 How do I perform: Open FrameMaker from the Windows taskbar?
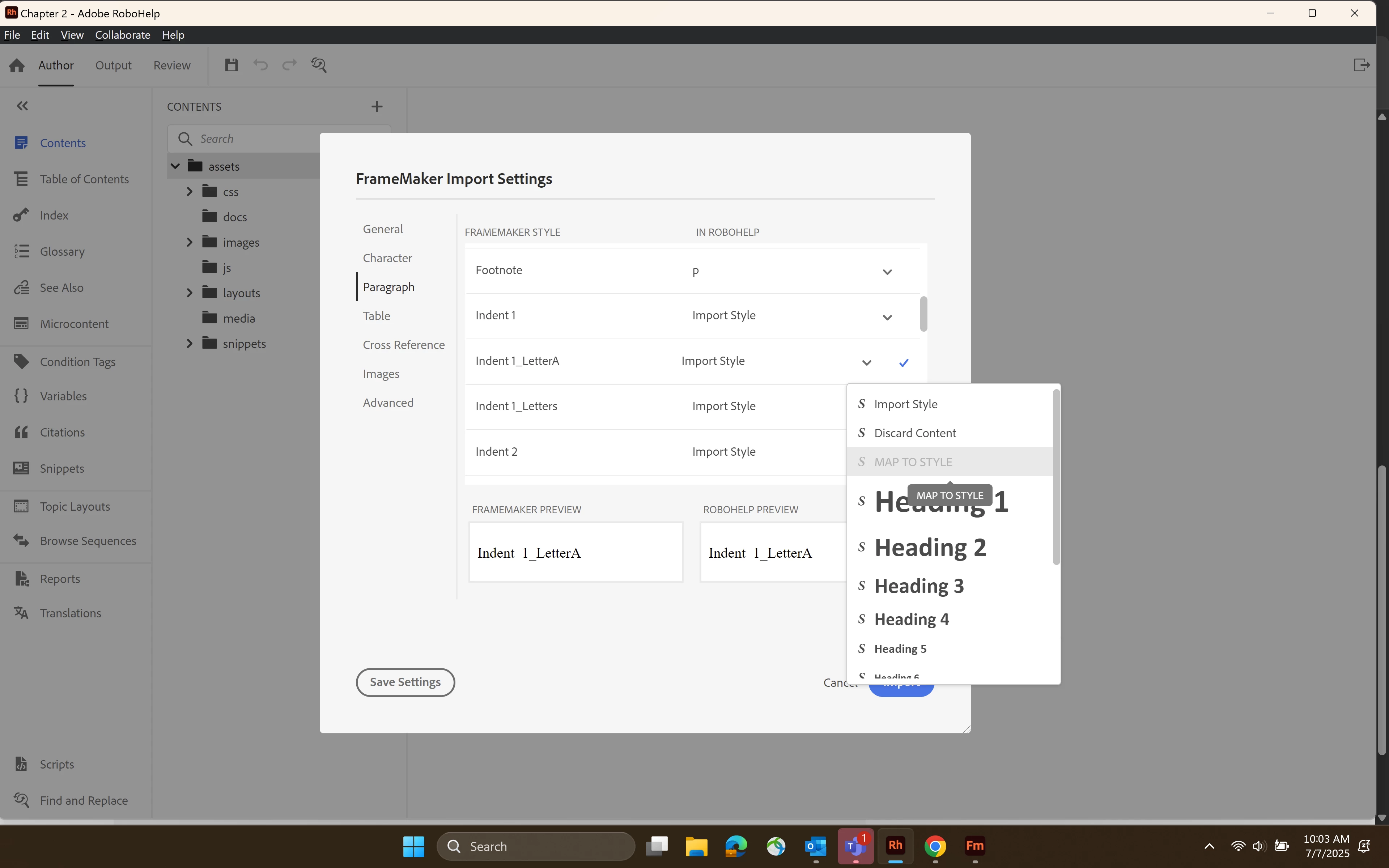[974, 846]
